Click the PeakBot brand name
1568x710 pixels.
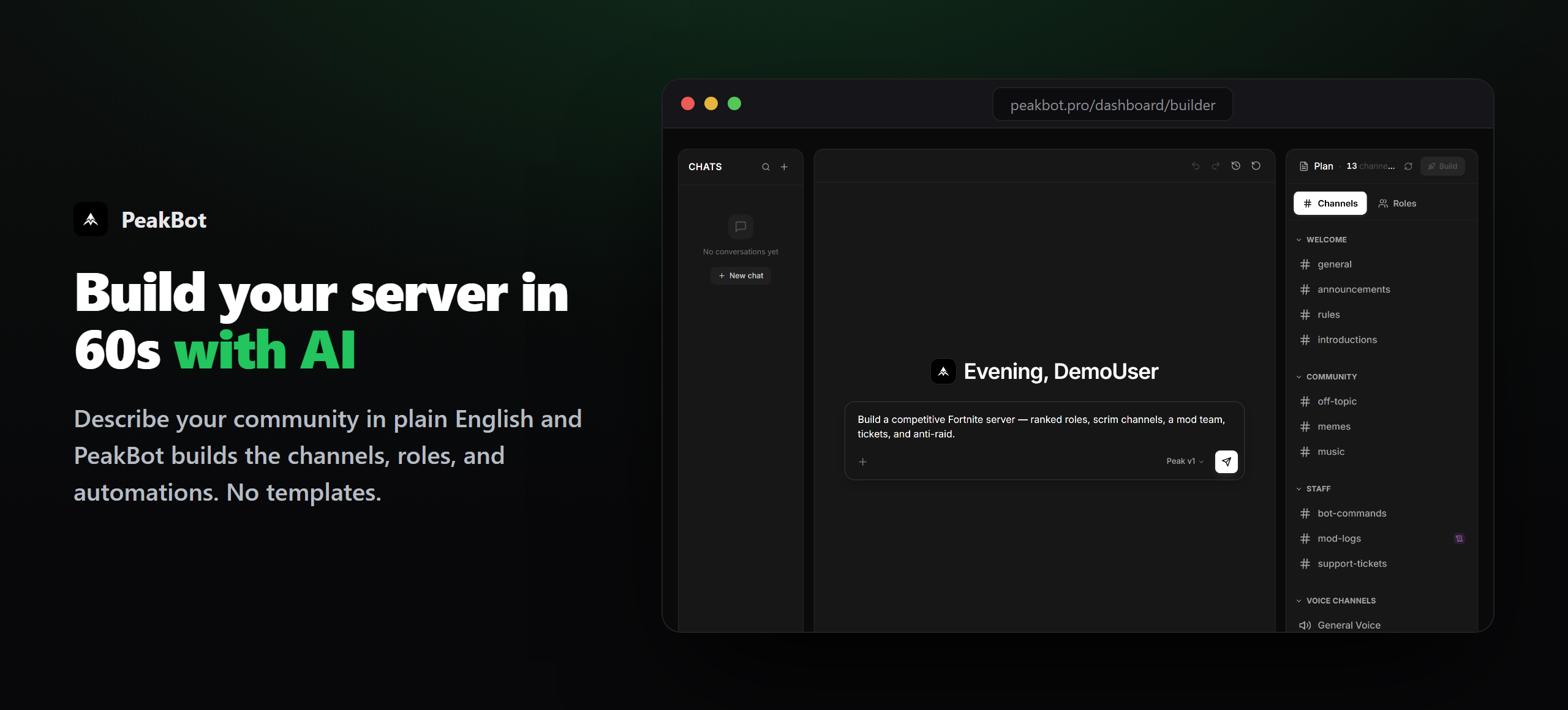(x=164, y=220)
